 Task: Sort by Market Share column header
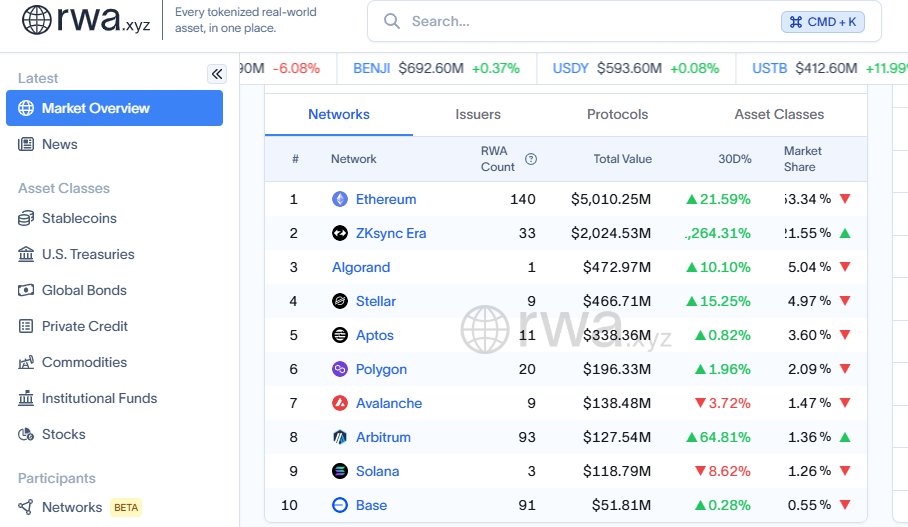point(803,159)
